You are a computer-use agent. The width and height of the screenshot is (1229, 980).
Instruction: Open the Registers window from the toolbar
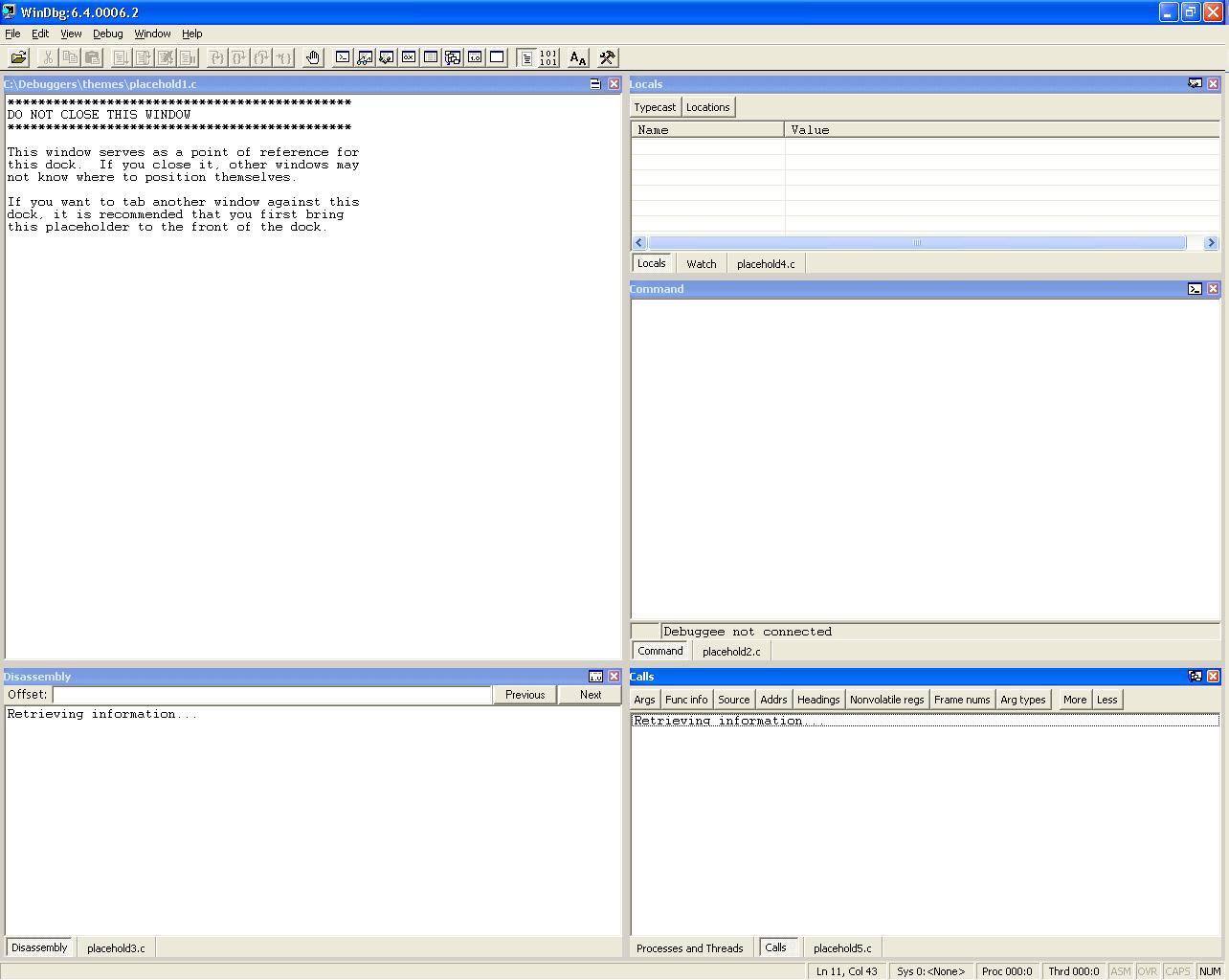pos(409,57)
